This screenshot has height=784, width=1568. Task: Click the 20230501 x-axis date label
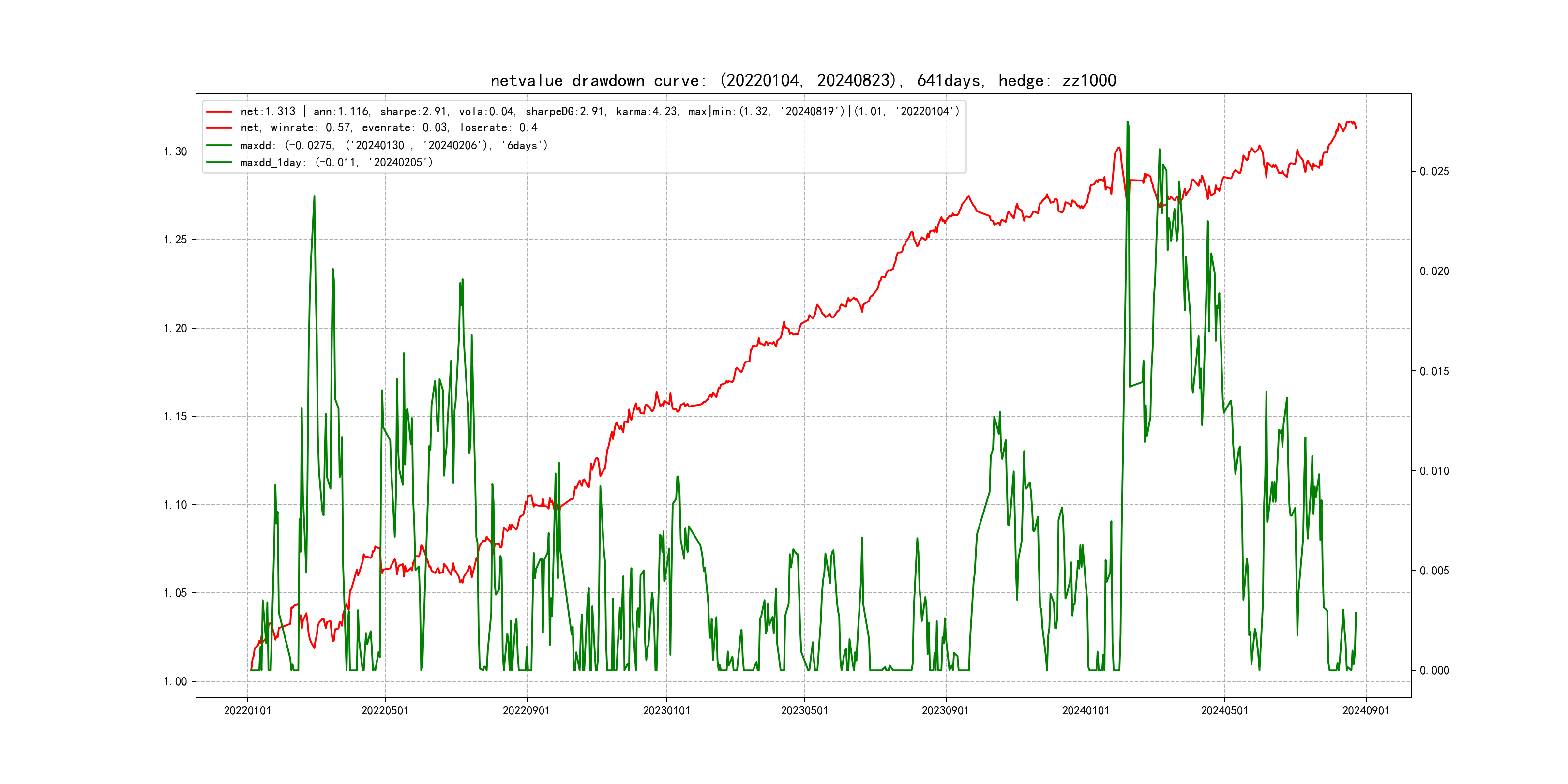[804, 710]
